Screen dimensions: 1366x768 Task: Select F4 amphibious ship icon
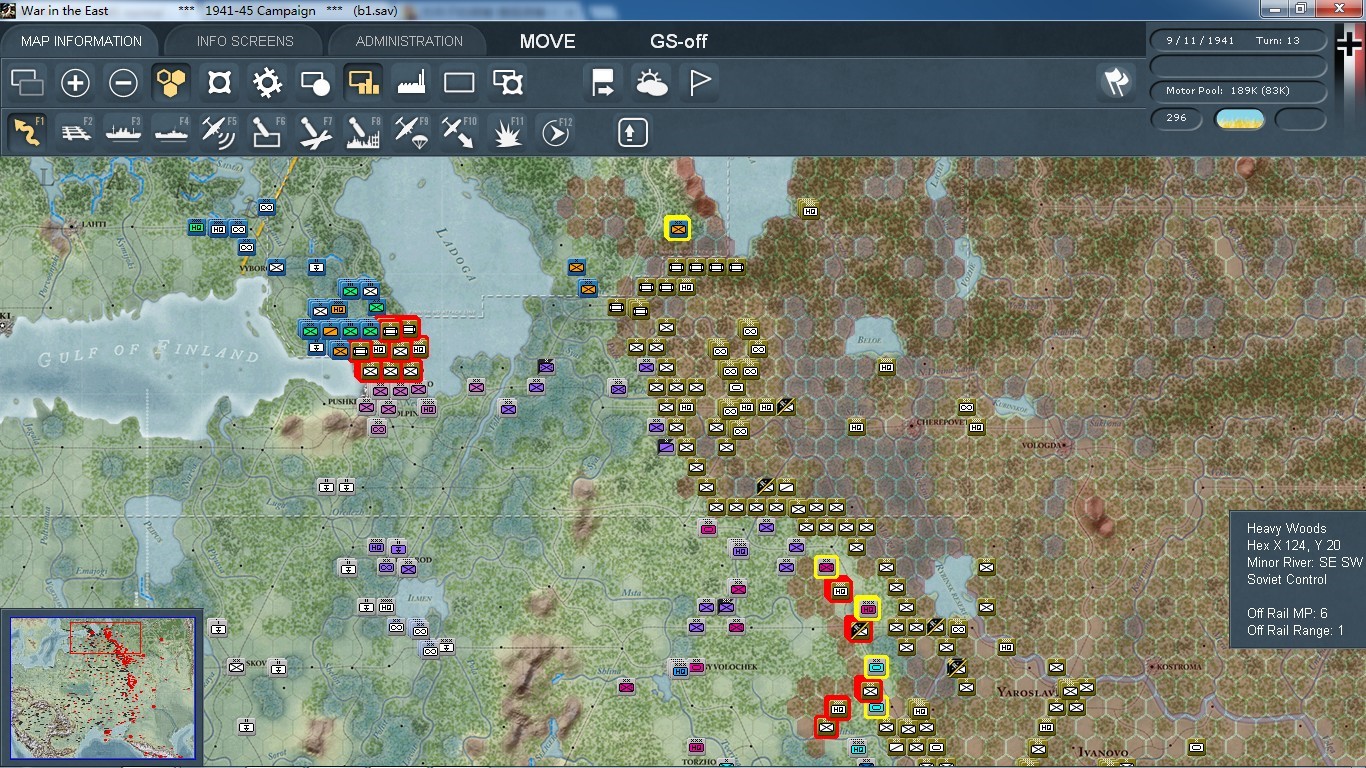(x=172, y=132)
